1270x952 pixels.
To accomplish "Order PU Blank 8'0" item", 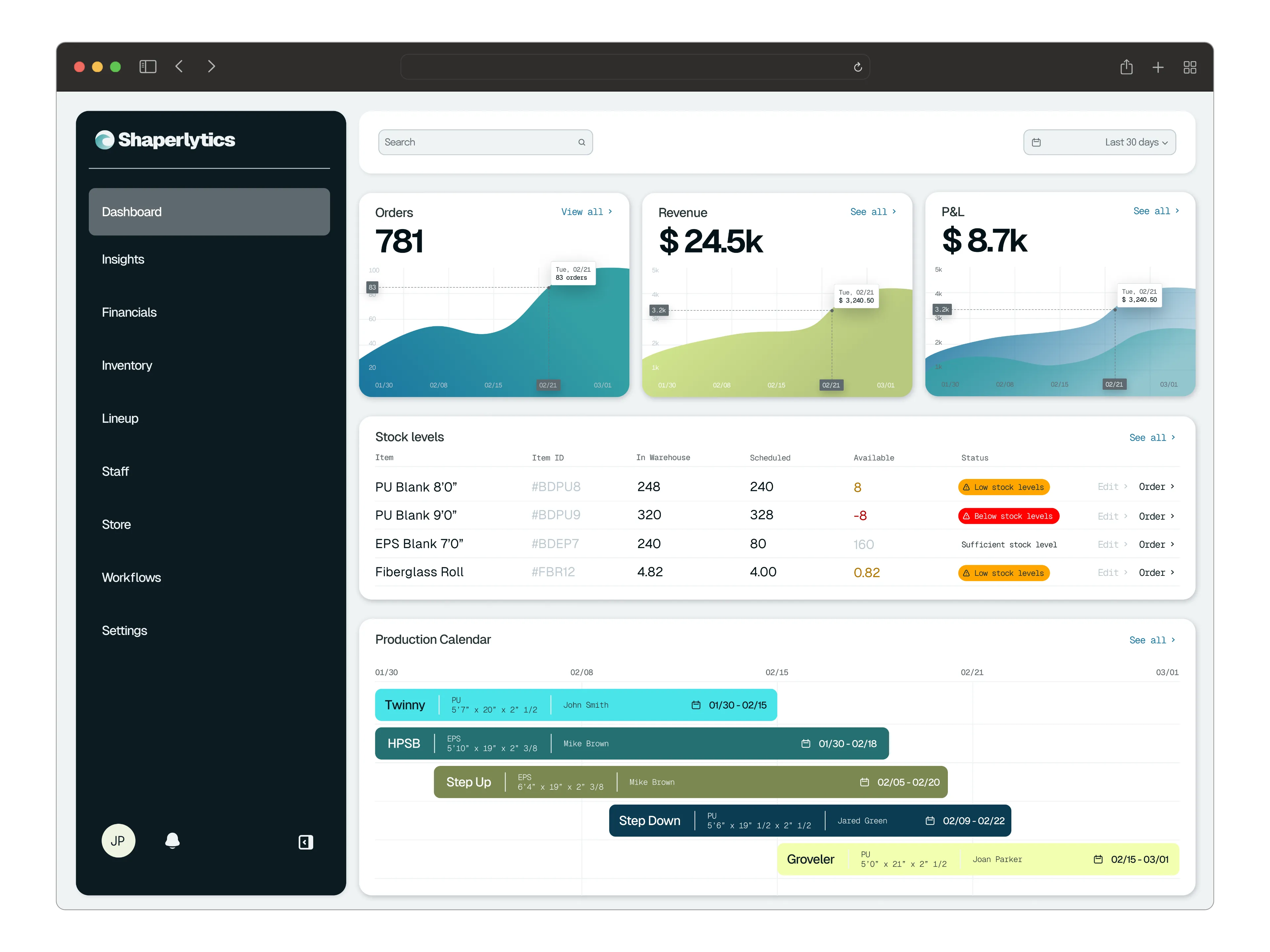I will [1156, 487].
